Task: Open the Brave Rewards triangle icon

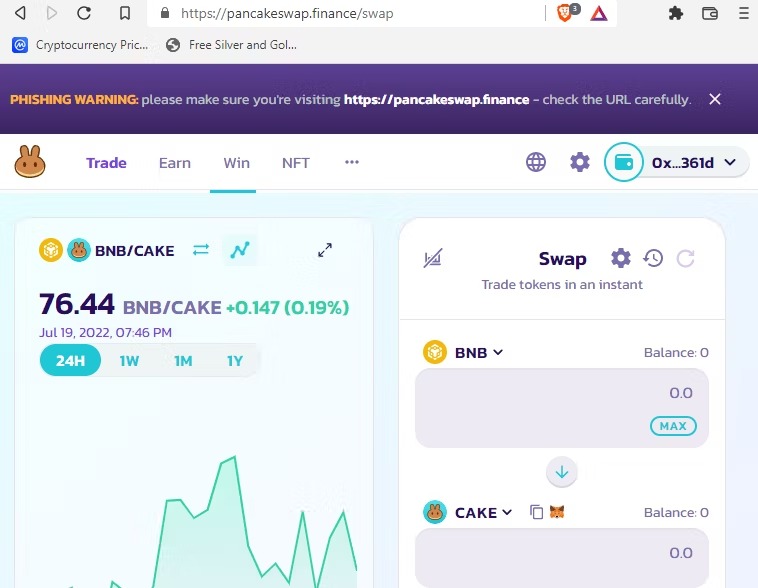Action: tap(598, 14)
